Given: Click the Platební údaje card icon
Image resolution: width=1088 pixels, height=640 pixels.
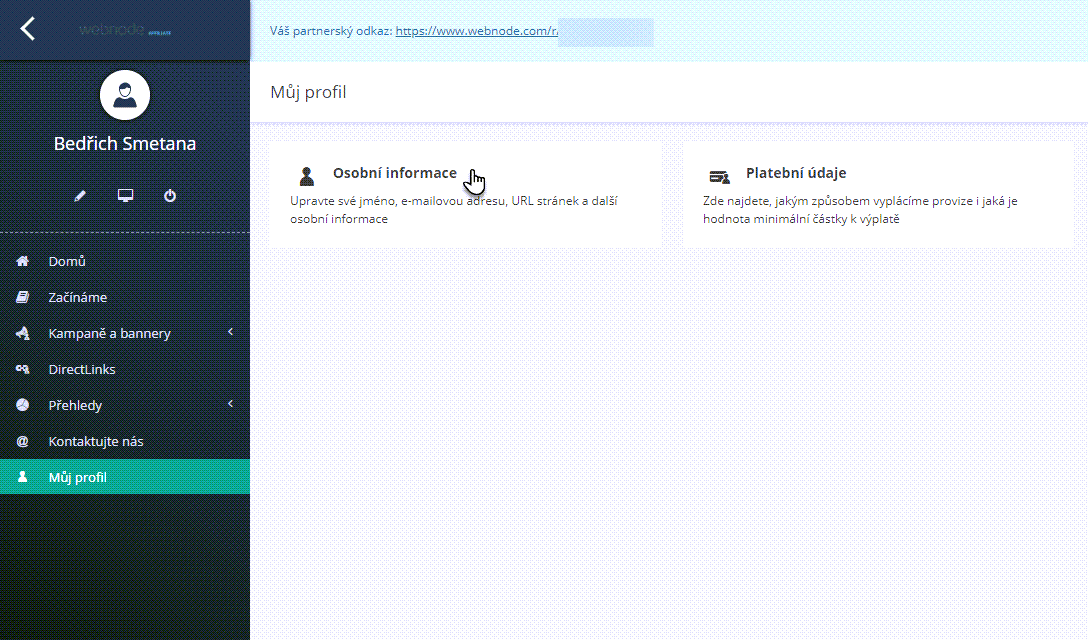Looking at the screenshot, I should 719,176.
